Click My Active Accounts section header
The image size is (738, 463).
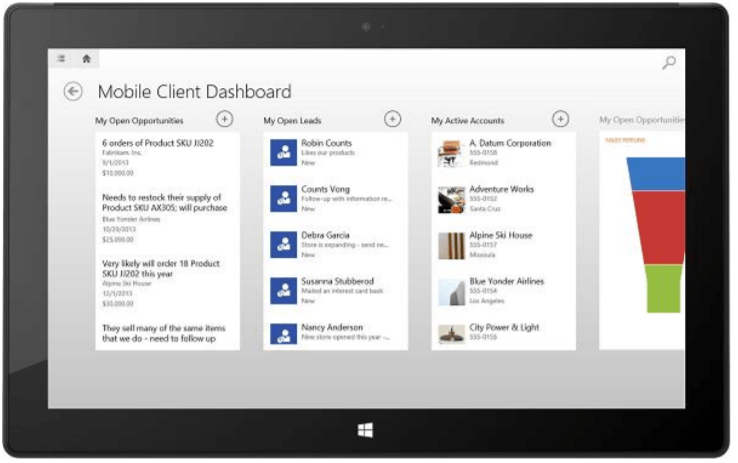coord(467,120)
